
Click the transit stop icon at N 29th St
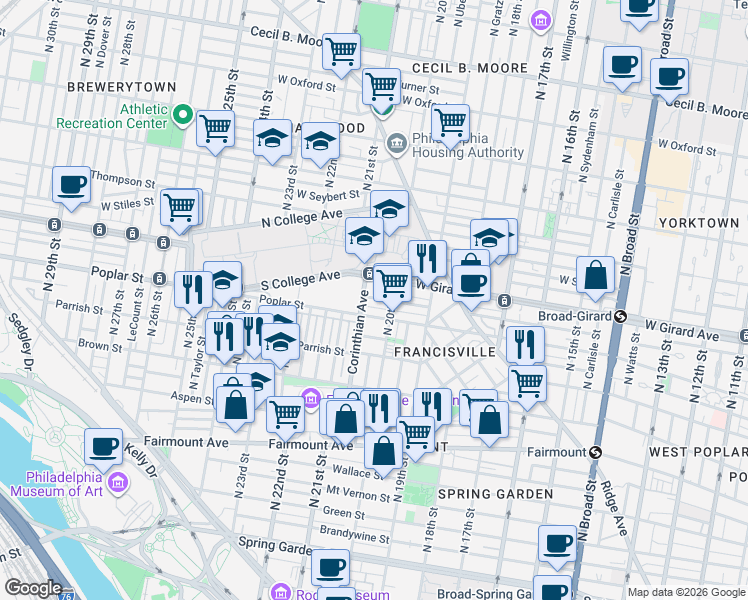coord(55,224)
